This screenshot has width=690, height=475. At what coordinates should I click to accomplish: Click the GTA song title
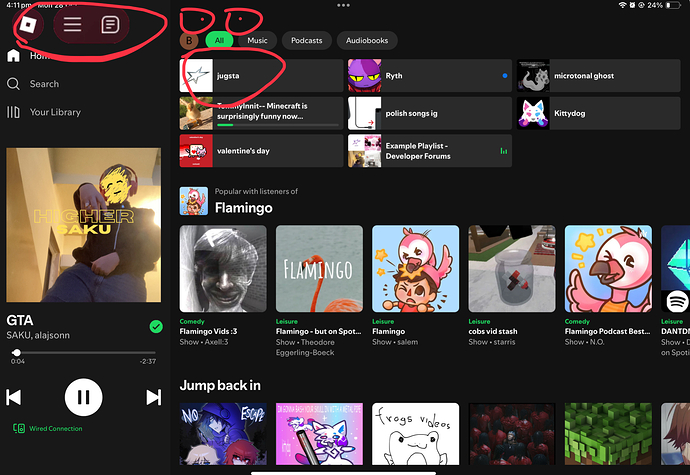[20, 320]
